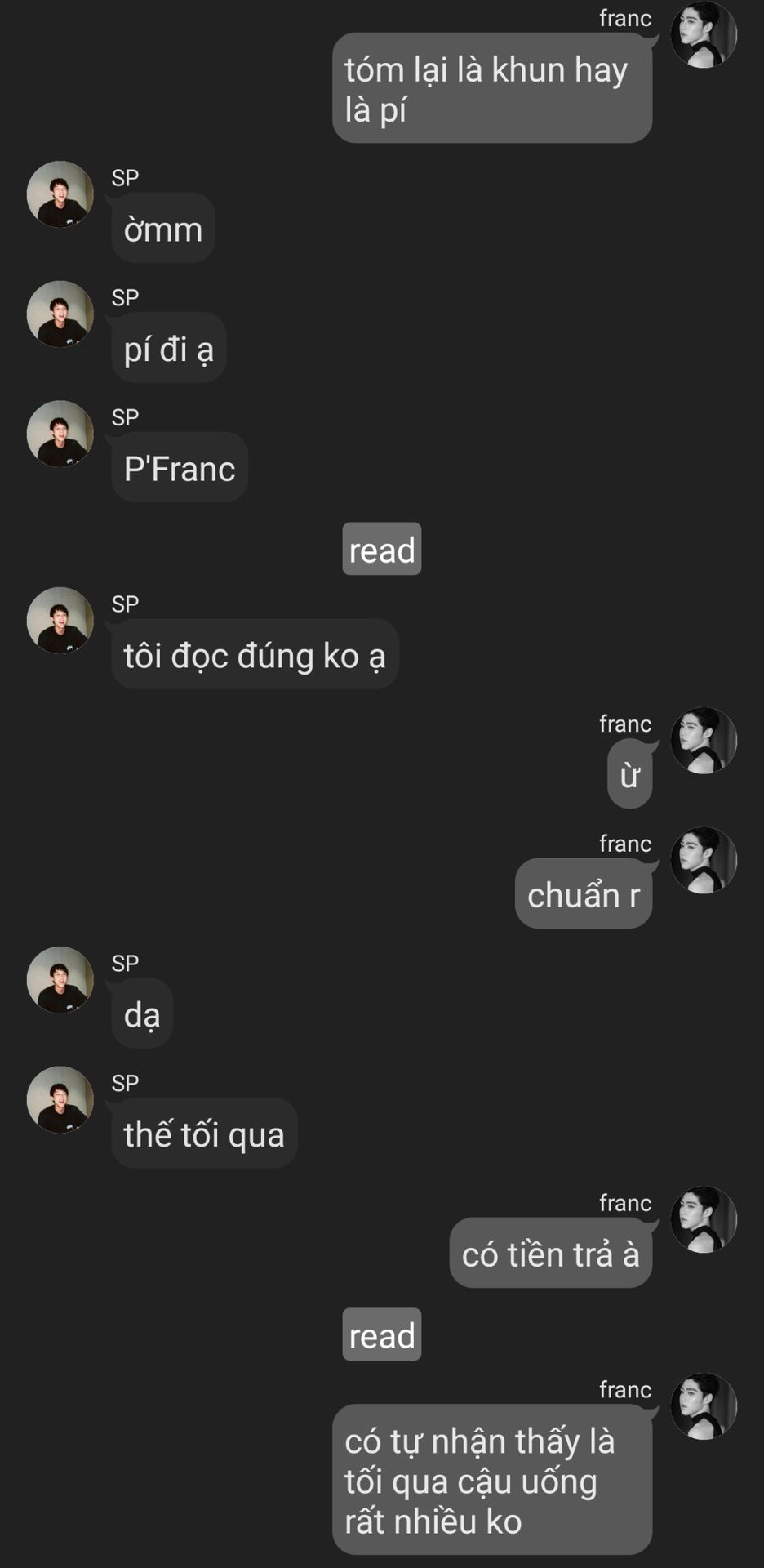764x1568 pixels.
Task: Tap franc's avatar beside 'có tiền trả à'
Action: point(704,1220)
